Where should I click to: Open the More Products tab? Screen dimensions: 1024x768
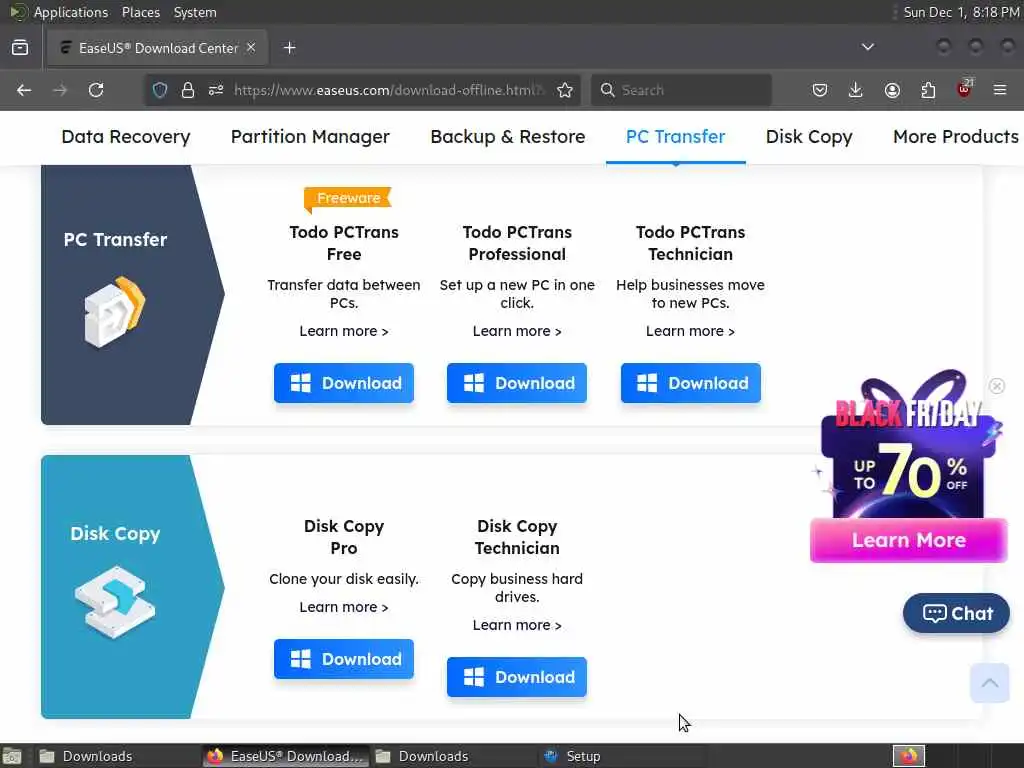(x=956, y=136)
